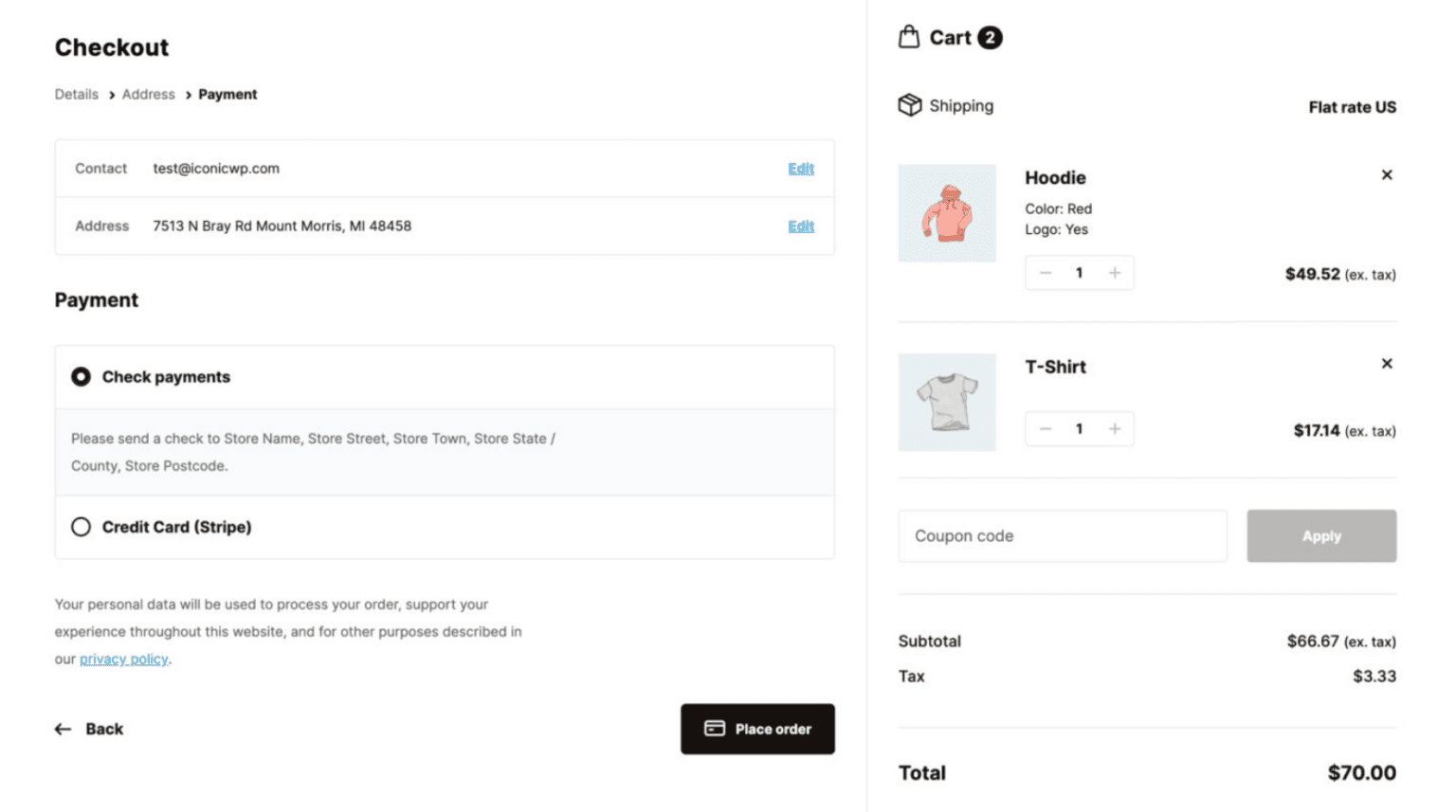Expand the Flat rate US shipping option

[1352, 107]
